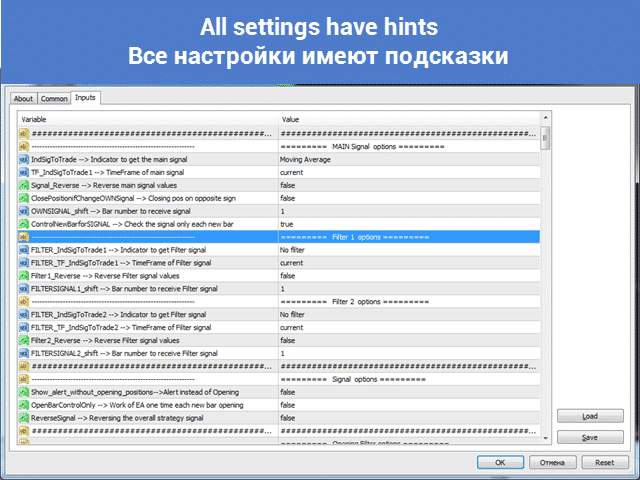Screen dimensions: 640x480
Task: Click the icon beside ControlNewBarforSIGNAL variable
Action: pyautogui.click(x=24, y=224)
